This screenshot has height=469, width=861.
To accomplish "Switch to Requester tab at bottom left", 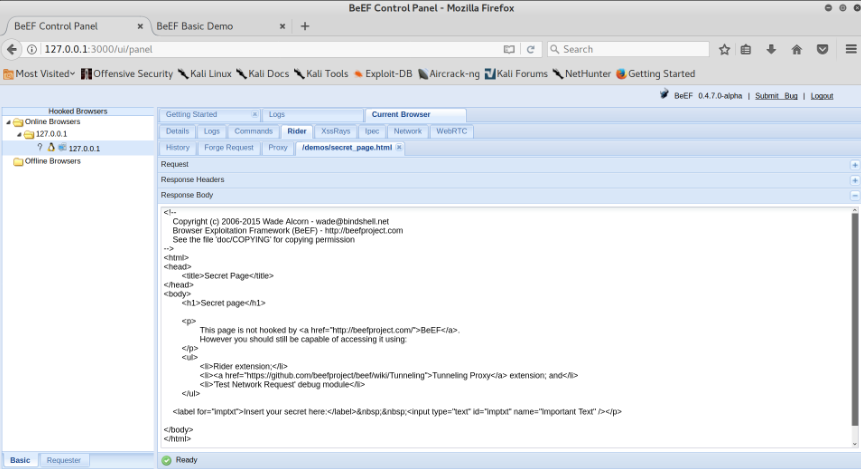I will pyautogui.click(x=64, y=460).
